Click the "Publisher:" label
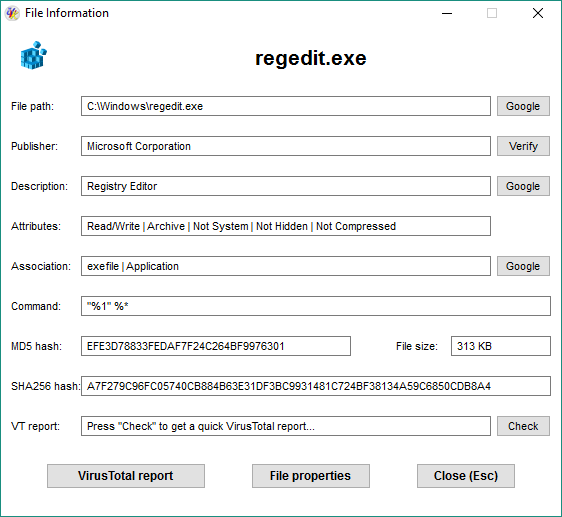The width and height of the screenshot is (562, 517). (34, 146)
